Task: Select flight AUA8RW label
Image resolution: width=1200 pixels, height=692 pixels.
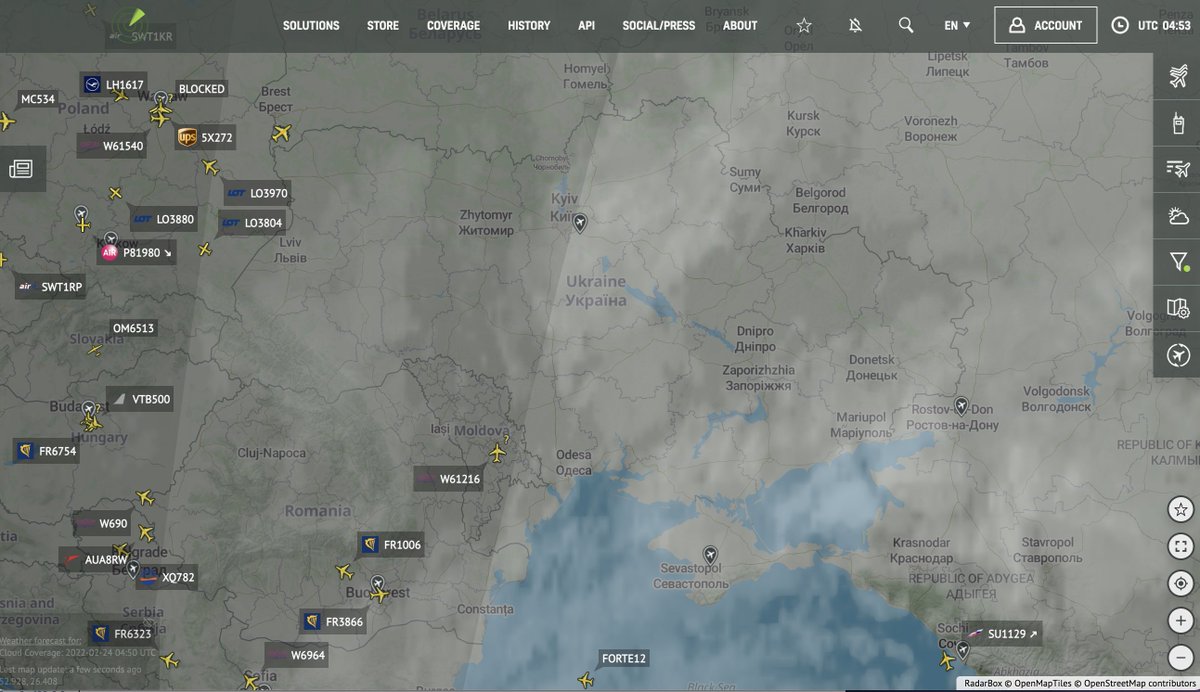Action: click(95, 559)
